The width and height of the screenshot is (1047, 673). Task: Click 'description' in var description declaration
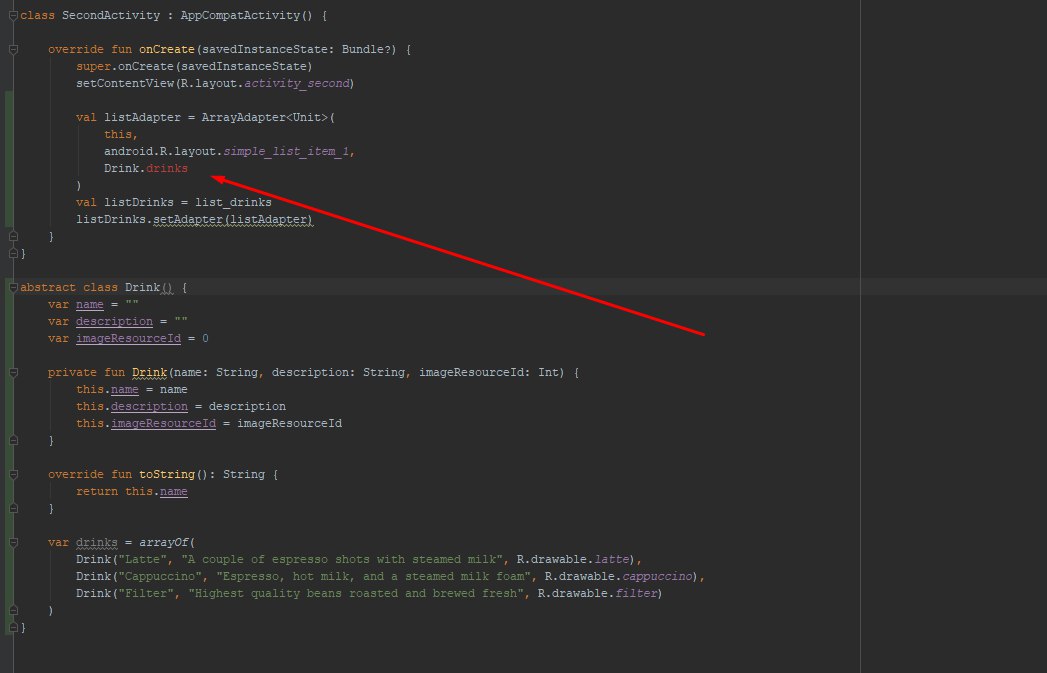pos(114,322)
